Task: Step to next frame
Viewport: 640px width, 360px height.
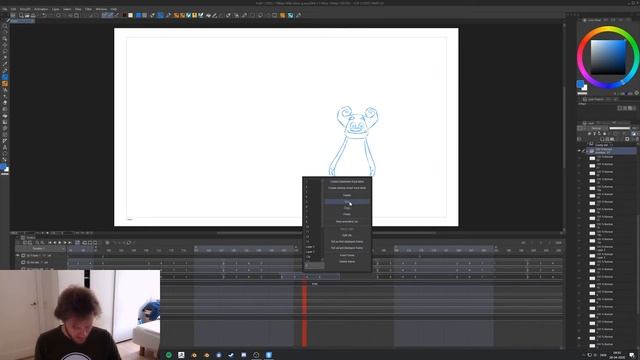Action: coord(64,242)
